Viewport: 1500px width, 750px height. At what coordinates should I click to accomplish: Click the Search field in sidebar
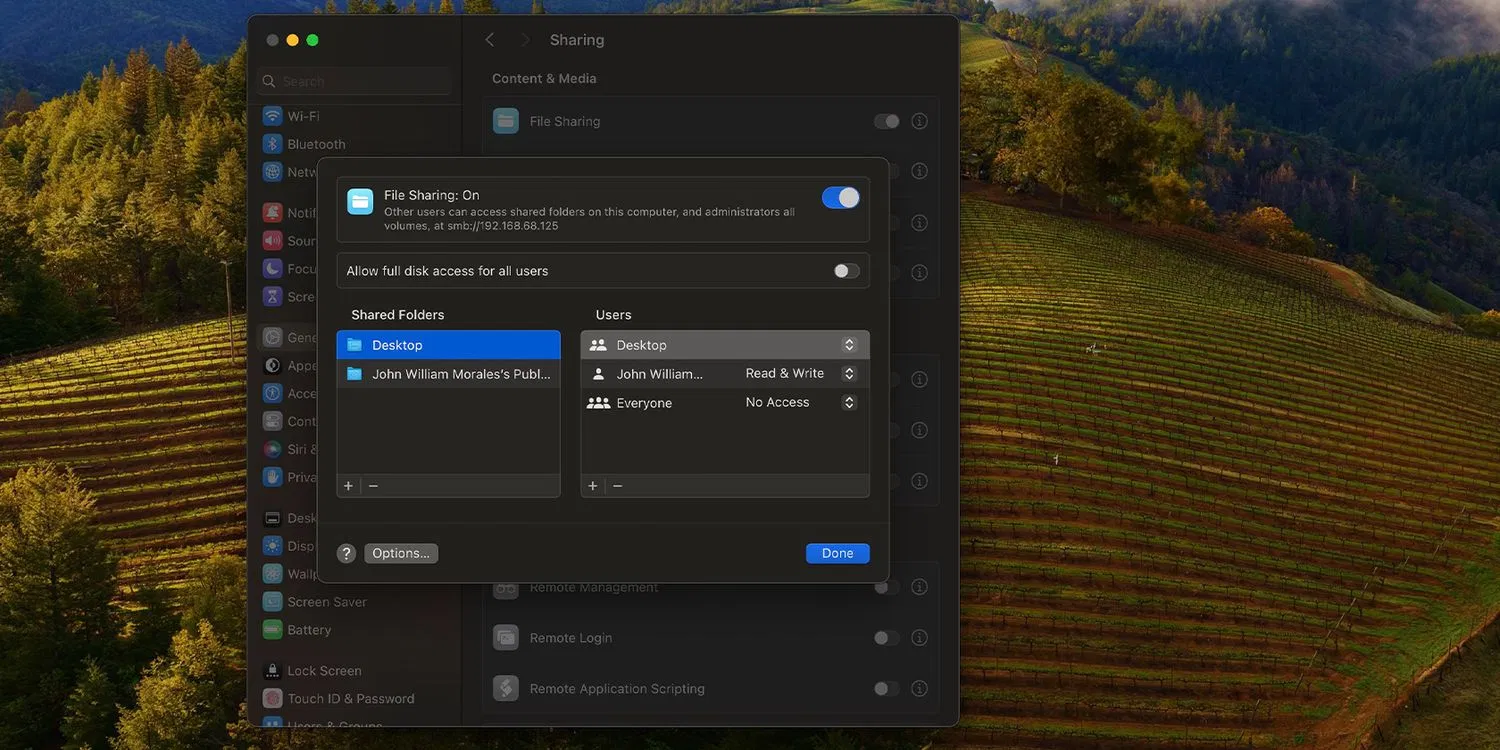click(x=354, y=80)
